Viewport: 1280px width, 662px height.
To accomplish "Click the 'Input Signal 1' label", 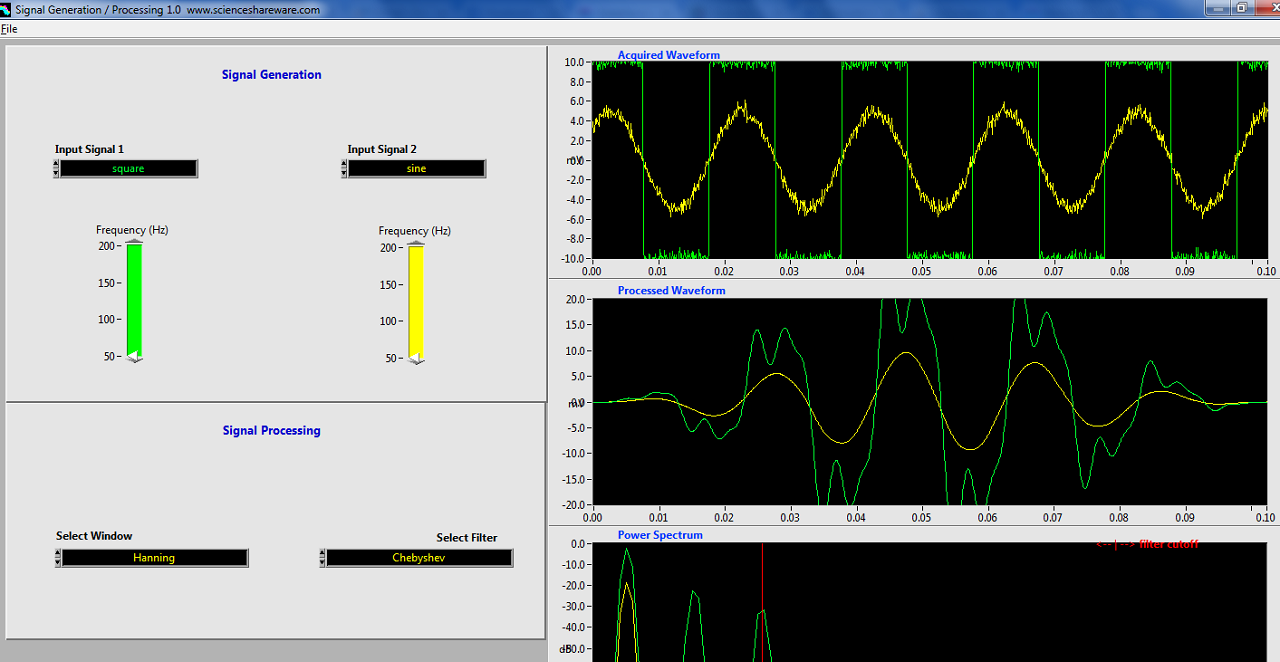I will click(x=89, y=149).
